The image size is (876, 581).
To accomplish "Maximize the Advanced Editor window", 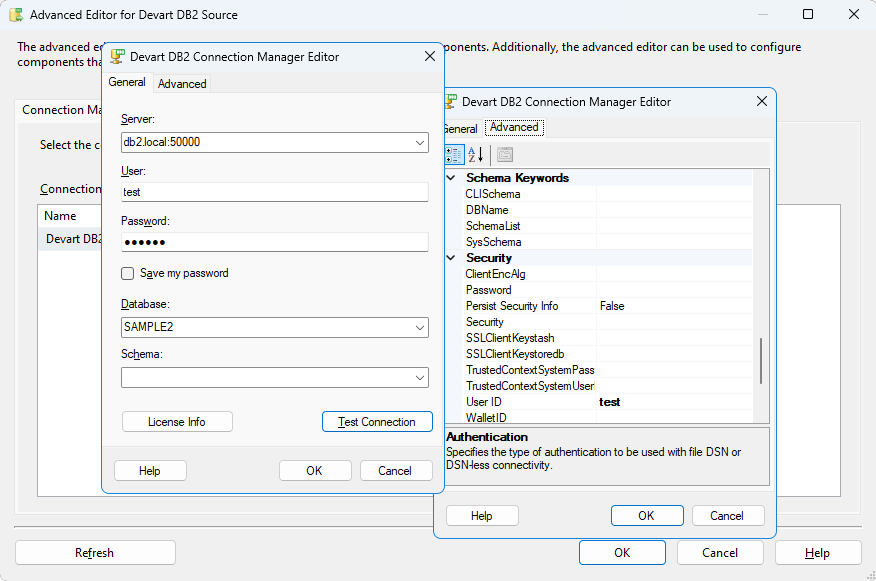I will 808,15.
